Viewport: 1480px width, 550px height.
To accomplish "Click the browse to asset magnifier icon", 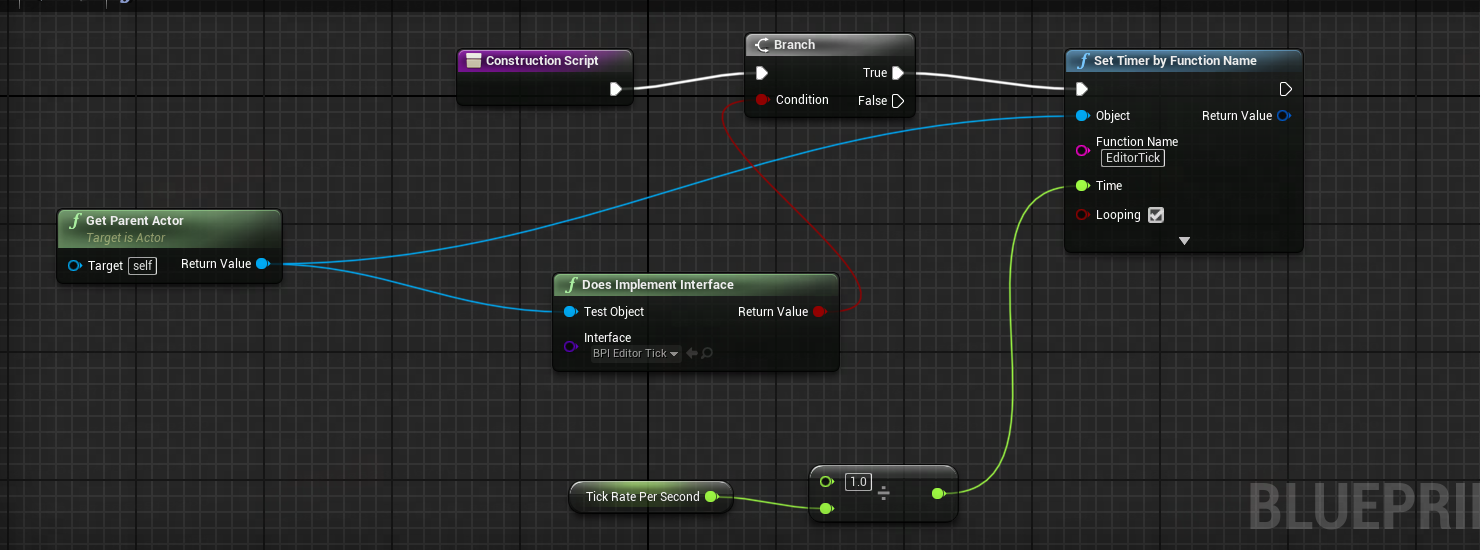I will (x=707, y=353).
